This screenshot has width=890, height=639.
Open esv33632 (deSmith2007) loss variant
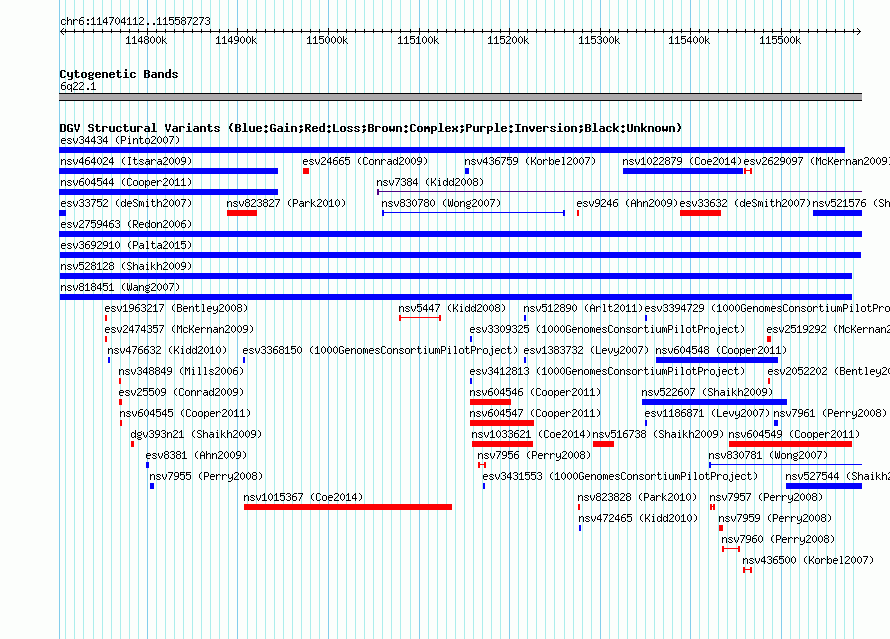[700, 213]
